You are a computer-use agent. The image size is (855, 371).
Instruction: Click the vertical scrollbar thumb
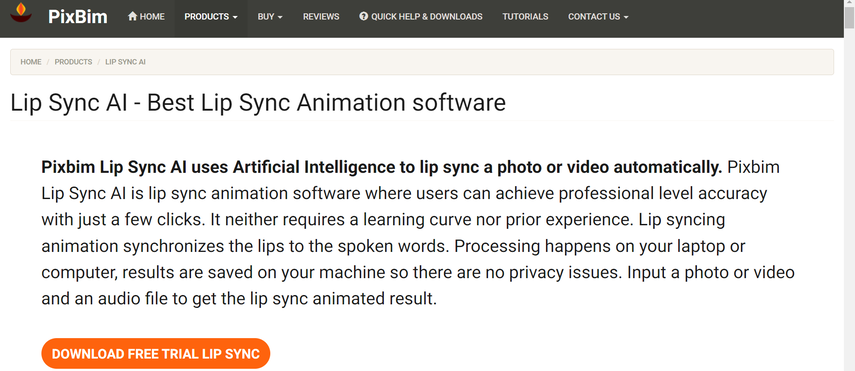pyautogui.click(x=849, y=17)
